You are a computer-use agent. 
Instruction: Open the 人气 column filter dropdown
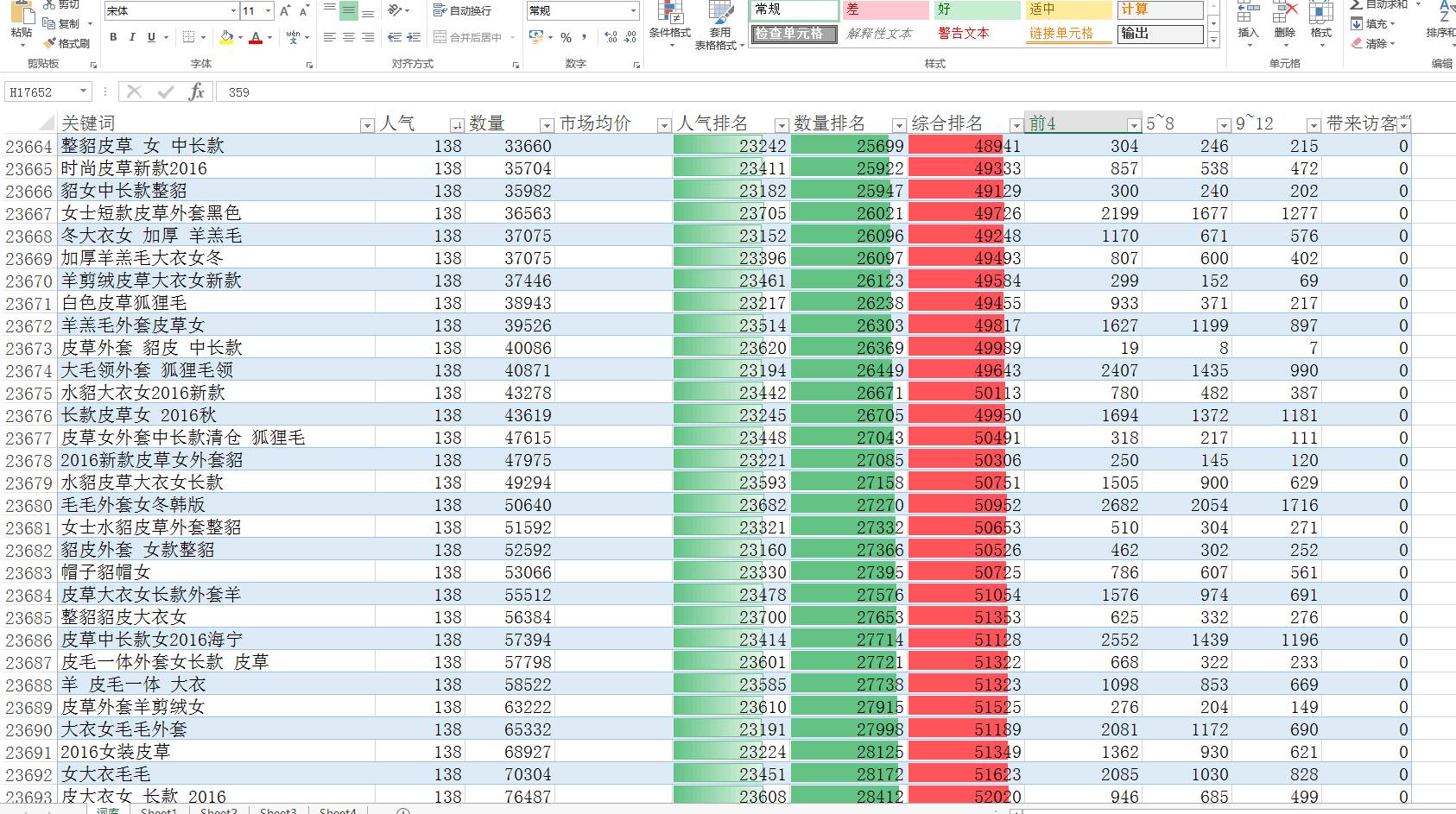457,126
